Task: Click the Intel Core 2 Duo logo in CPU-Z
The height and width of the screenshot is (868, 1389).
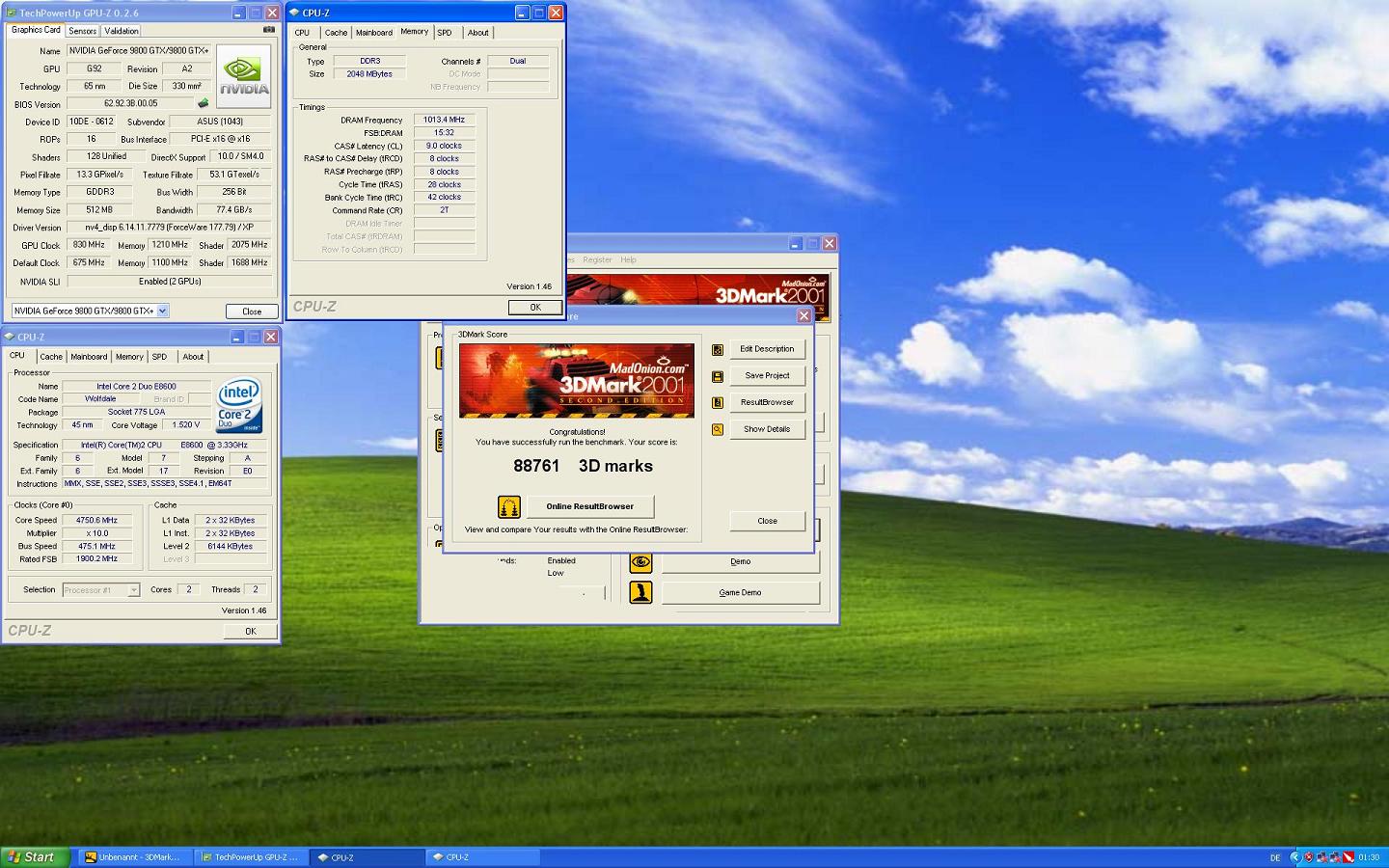Action: tap(239, 406)
